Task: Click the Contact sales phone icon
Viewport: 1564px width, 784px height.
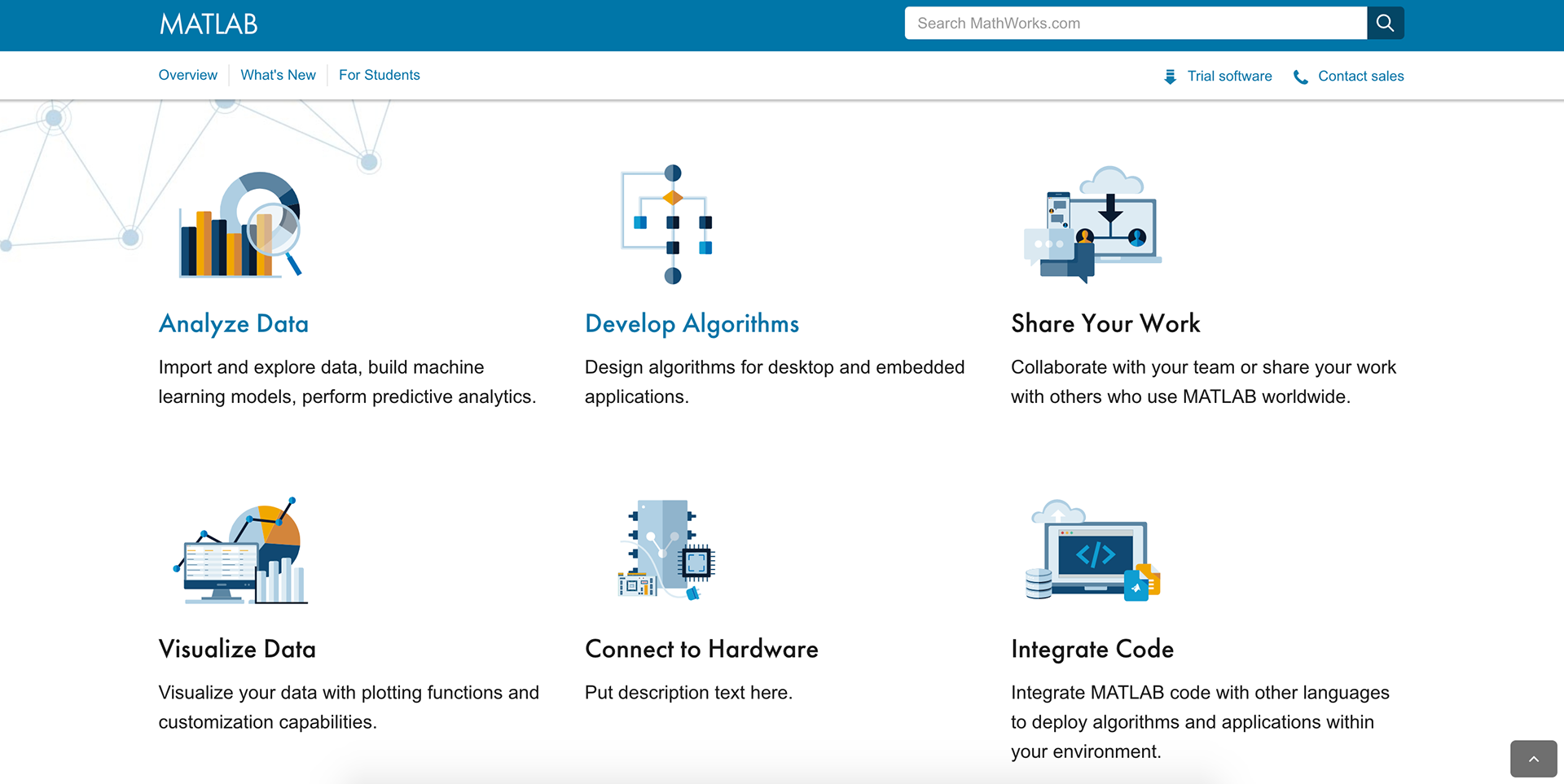Action: (1301, 77)
